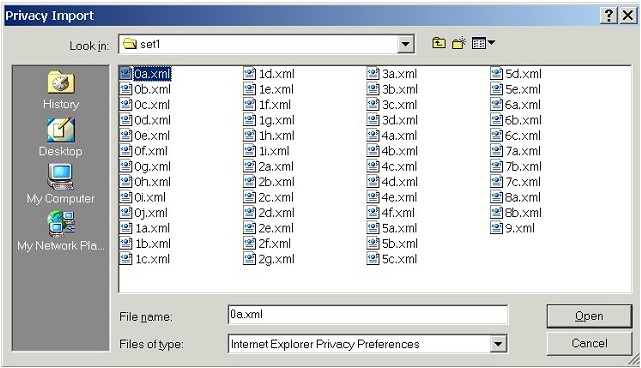The width and height of the screenshot is (641, 368).
Task: Click the 6c.xml file name
Action: (523, 136)
